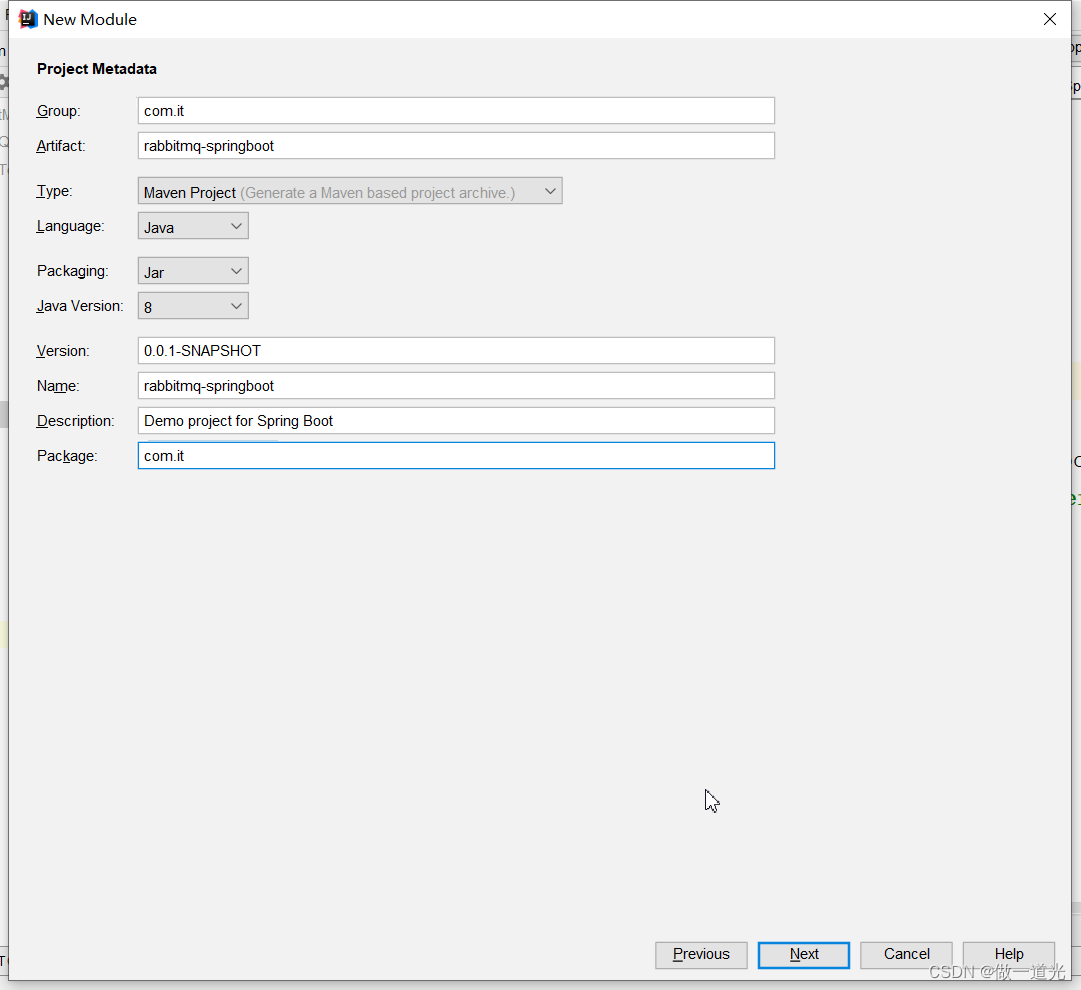The width and height of the screenshot is (1081, 990).
Task: Select the Description field text
Action: [x=456, y=420]
